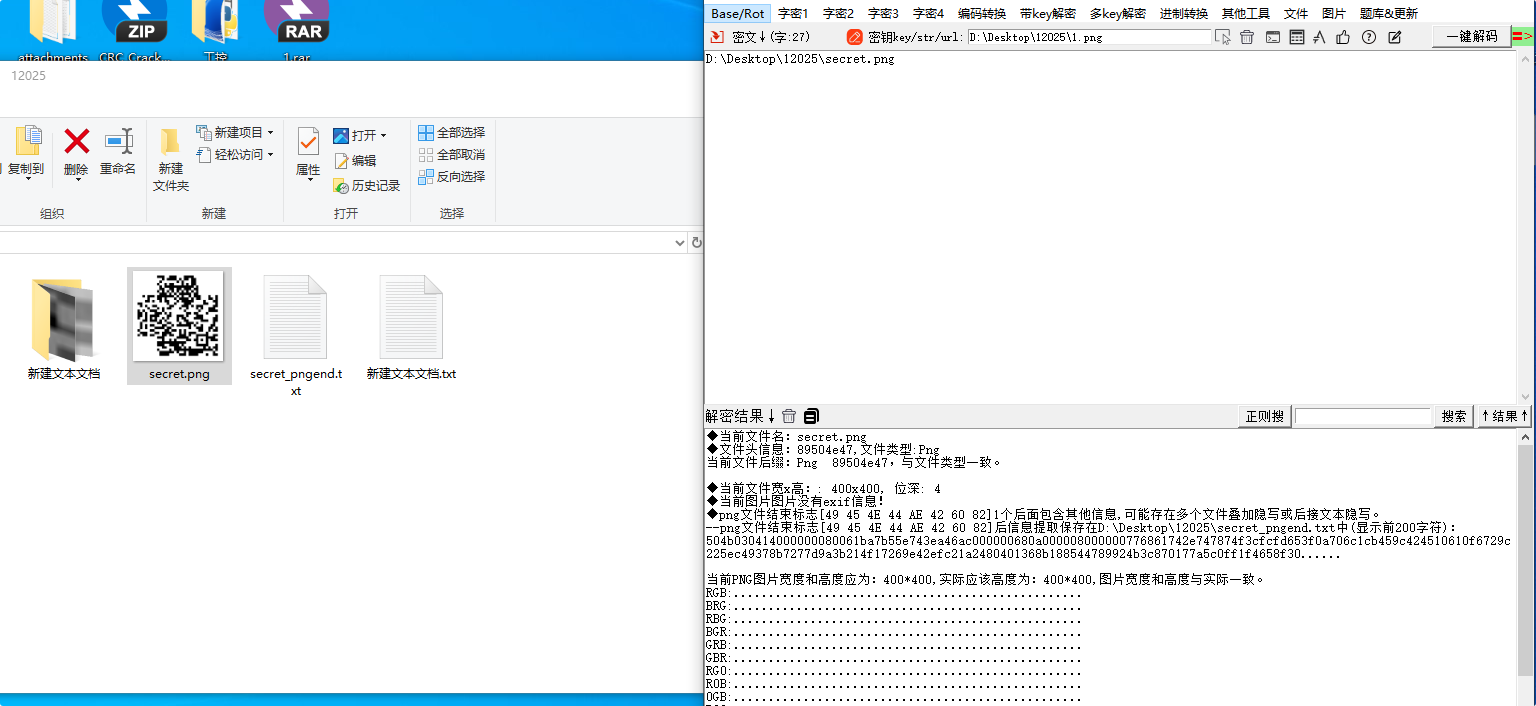Click the key/str/url path input field
The width and height of the screenshot is (1536, 706).
click(1089, 37)
